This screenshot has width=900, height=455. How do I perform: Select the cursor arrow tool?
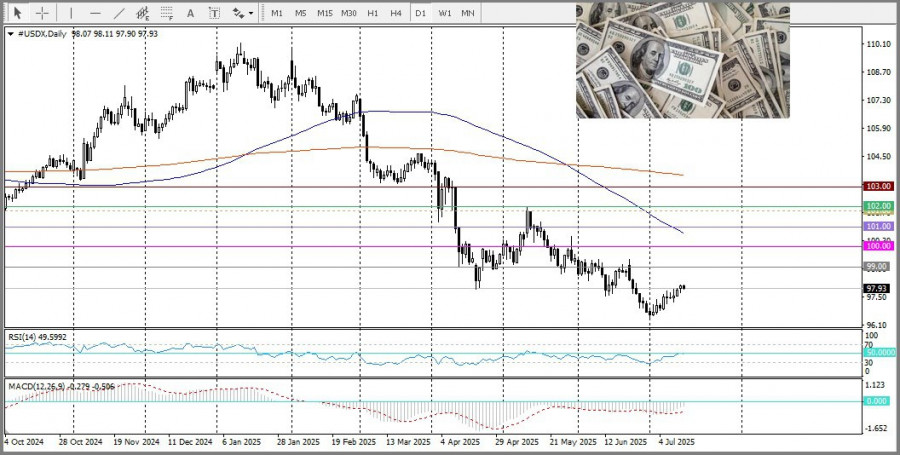[18, 13]
